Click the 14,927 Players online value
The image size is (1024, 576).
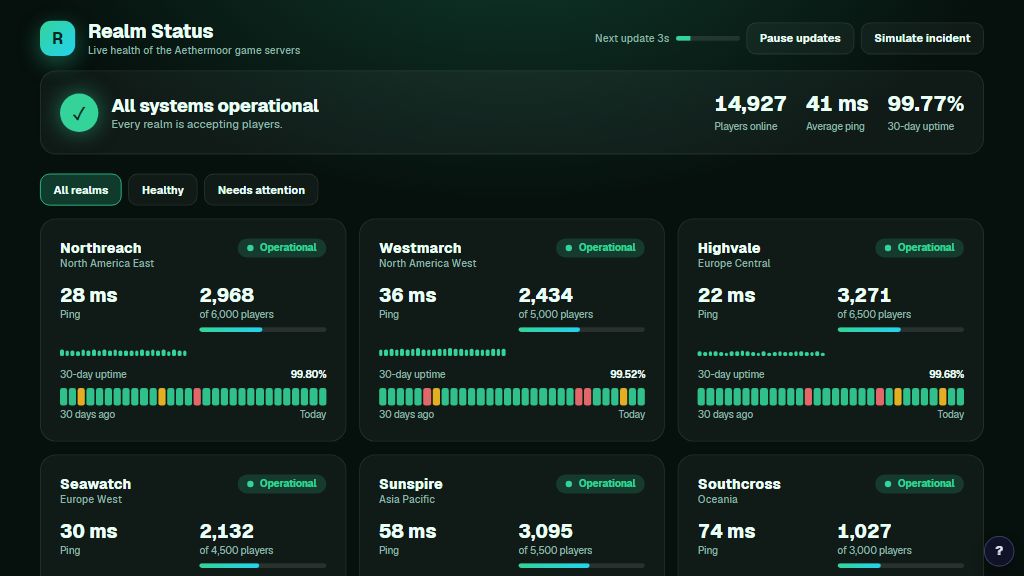750,104
